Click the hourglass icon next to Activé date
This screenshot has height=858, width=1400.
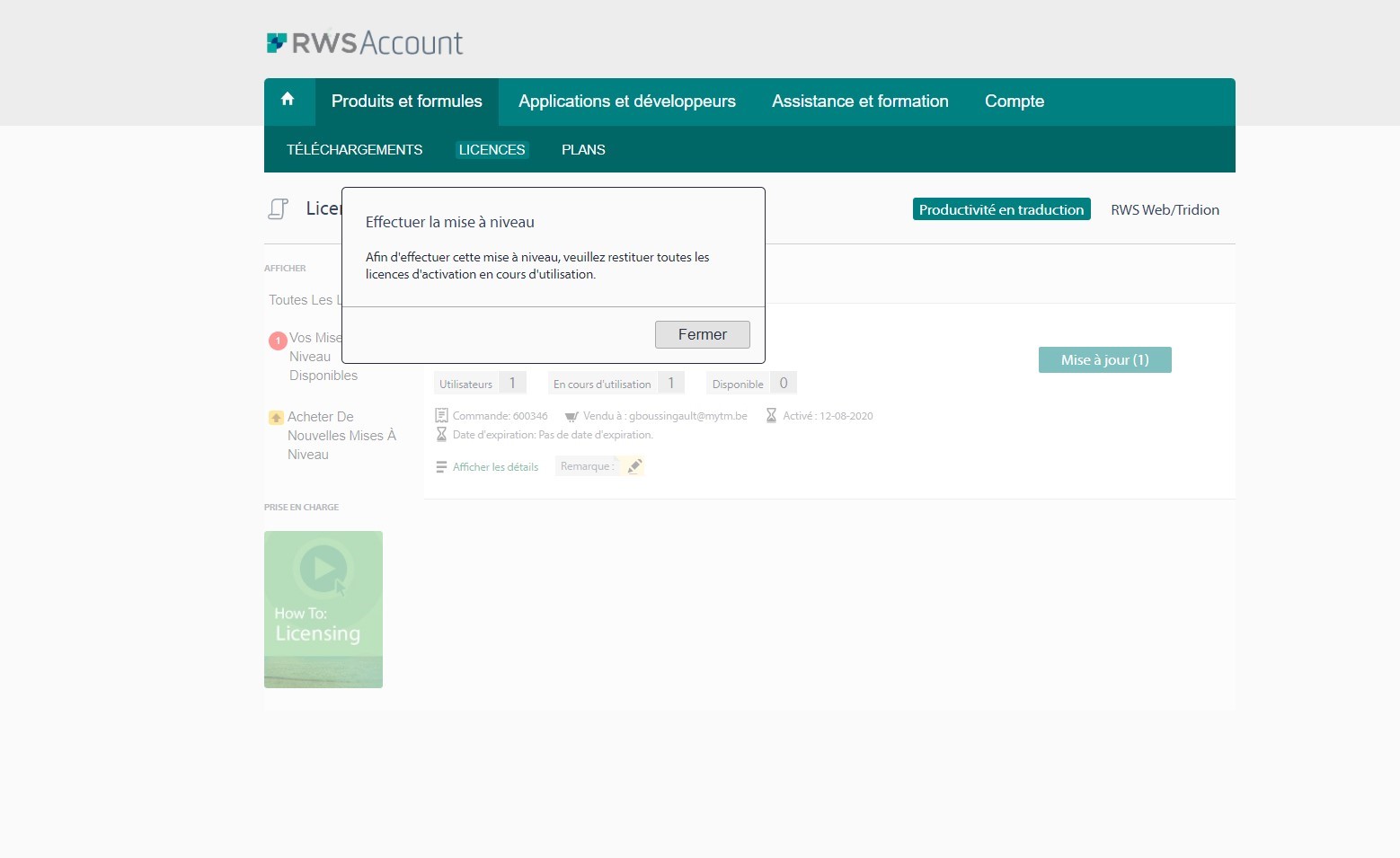click(x=771, y=414)
